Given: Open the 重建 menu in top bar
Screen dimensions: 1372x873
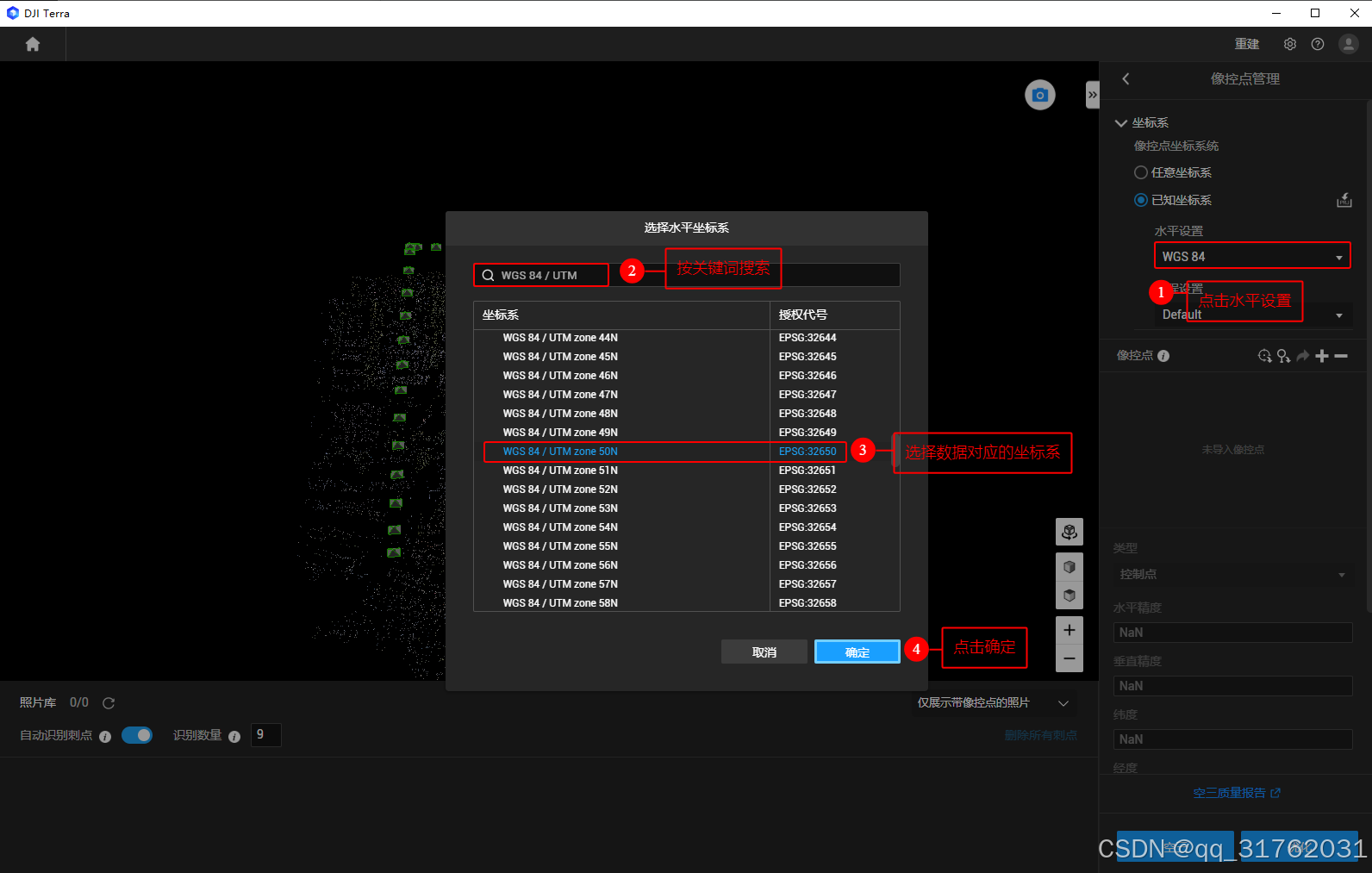Looking at the screenshot, I should pyautogui.click(x=1247, y=44).
